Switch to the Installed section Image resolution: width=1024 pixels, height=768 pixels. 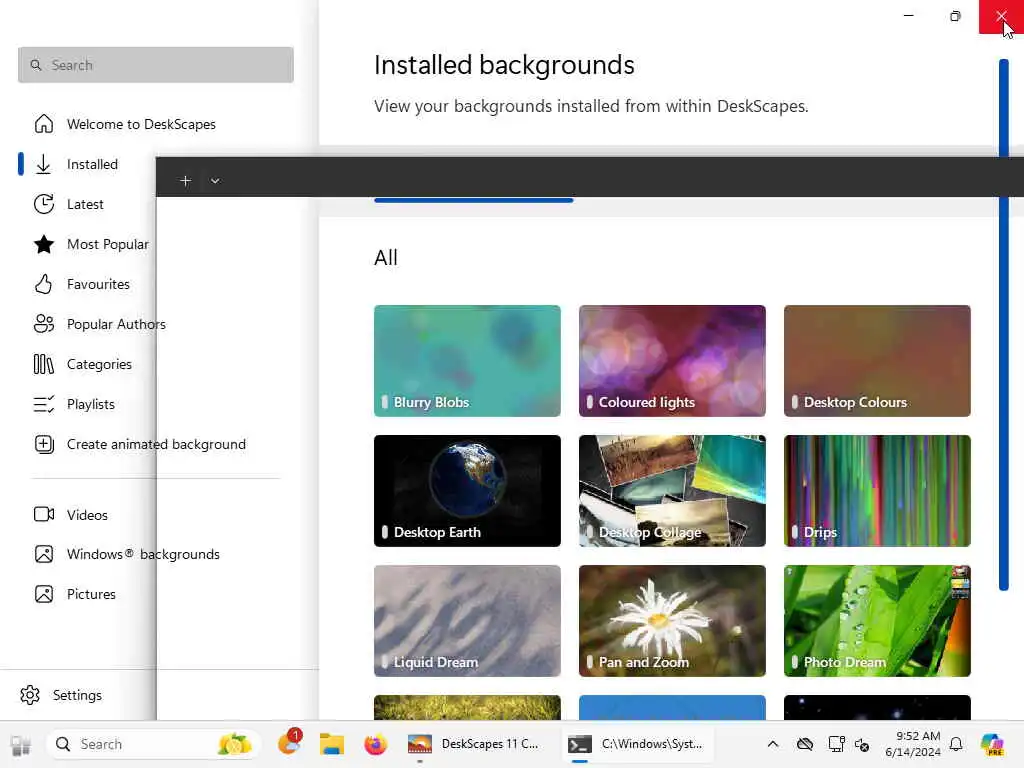click(x=92, y=164)
